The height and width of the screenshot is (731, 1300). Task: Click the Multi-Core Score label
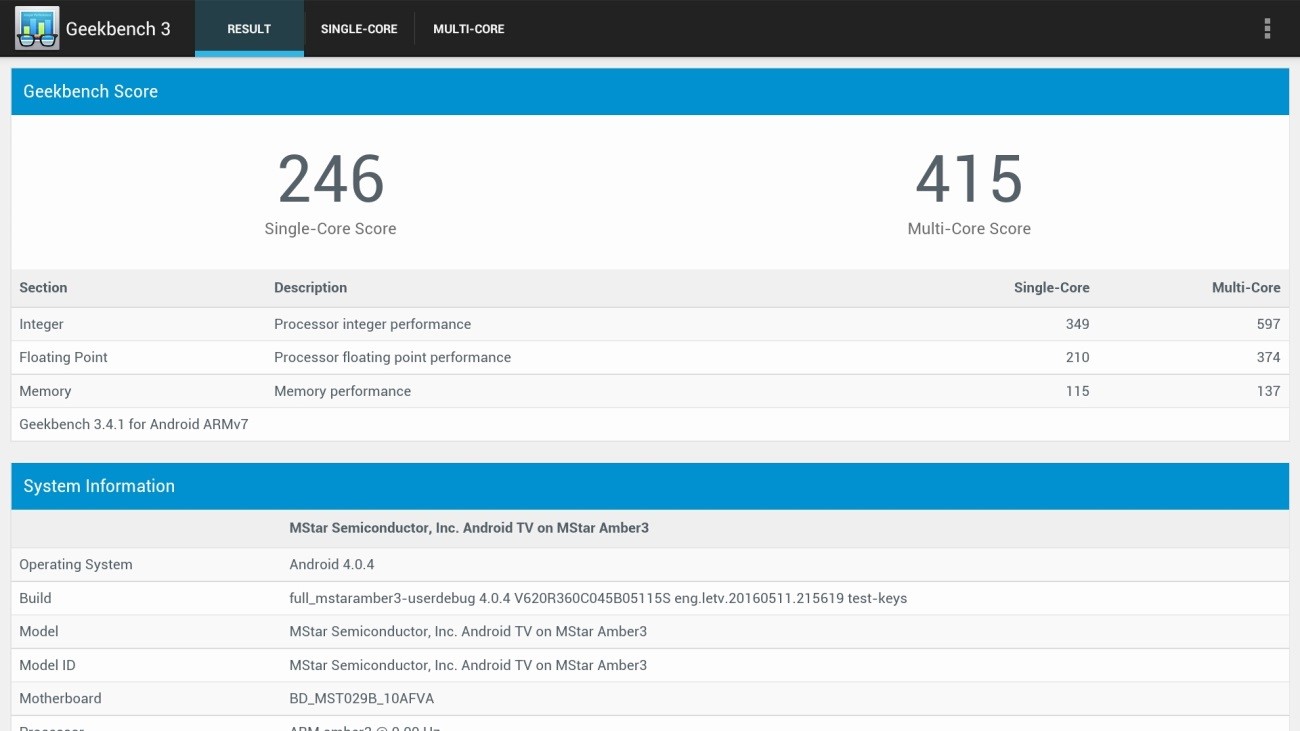pos(969,229)
